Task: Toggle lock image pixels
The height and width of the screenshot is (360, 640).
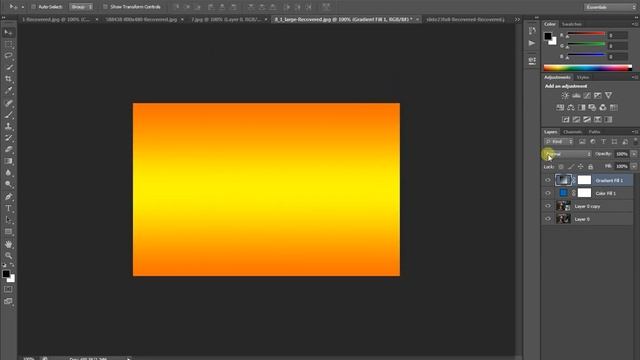Action: click(x=571, y=167)
